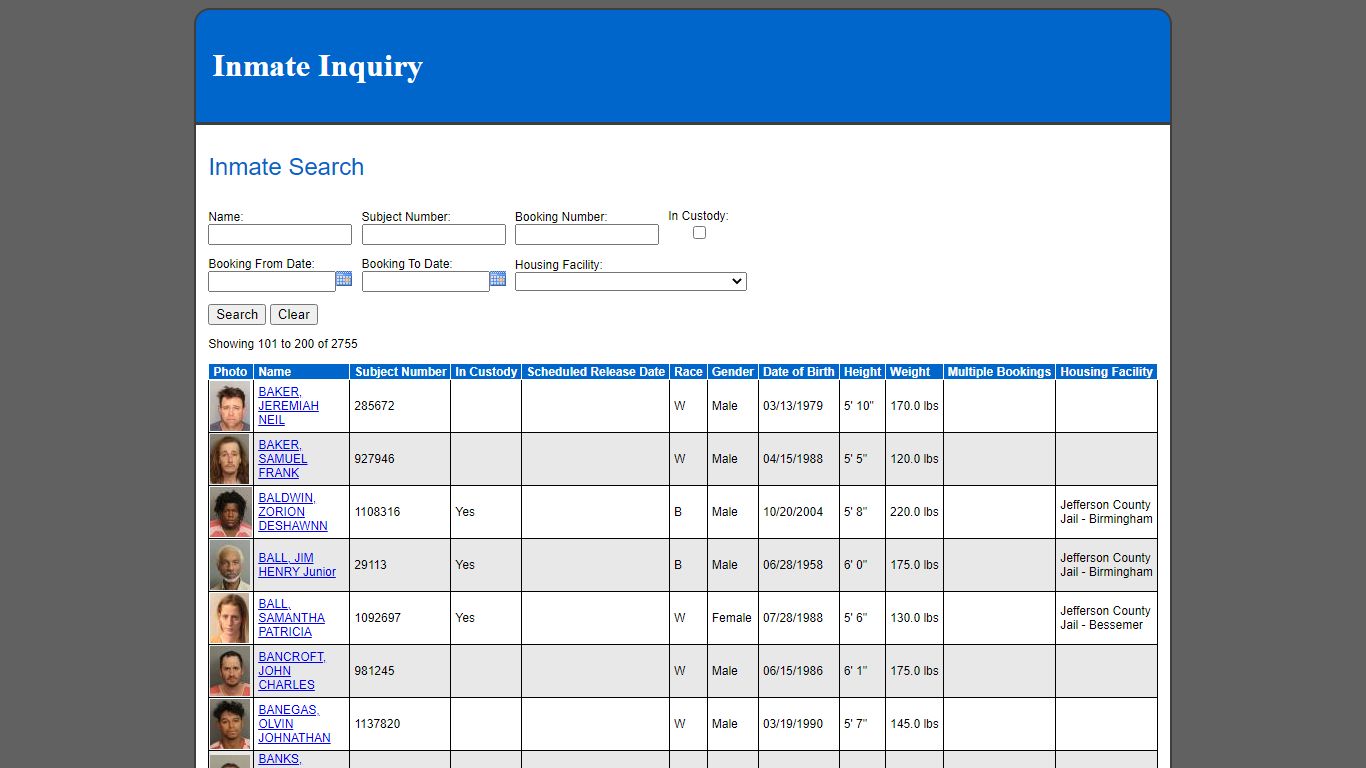Click photo of Jim Henry Ball
Image resolution: width=1366 pixels, height=768 pixels.
230,565
